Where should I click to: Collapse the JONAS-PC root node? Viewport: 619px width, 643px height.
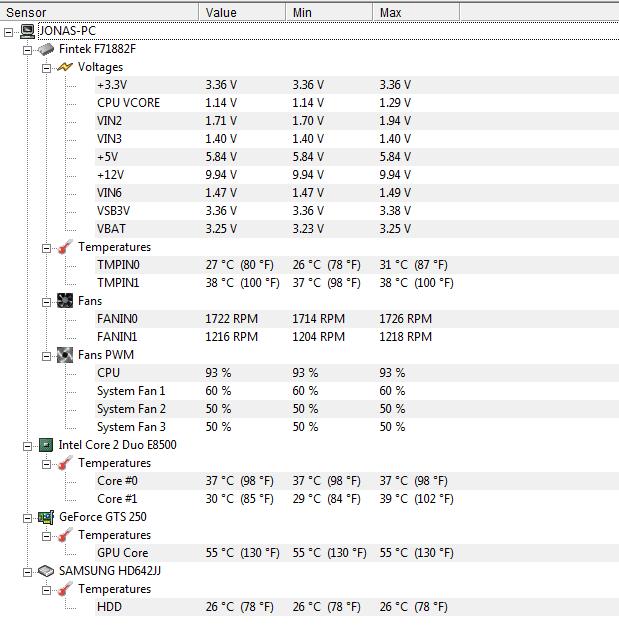[x=8, y=32]
